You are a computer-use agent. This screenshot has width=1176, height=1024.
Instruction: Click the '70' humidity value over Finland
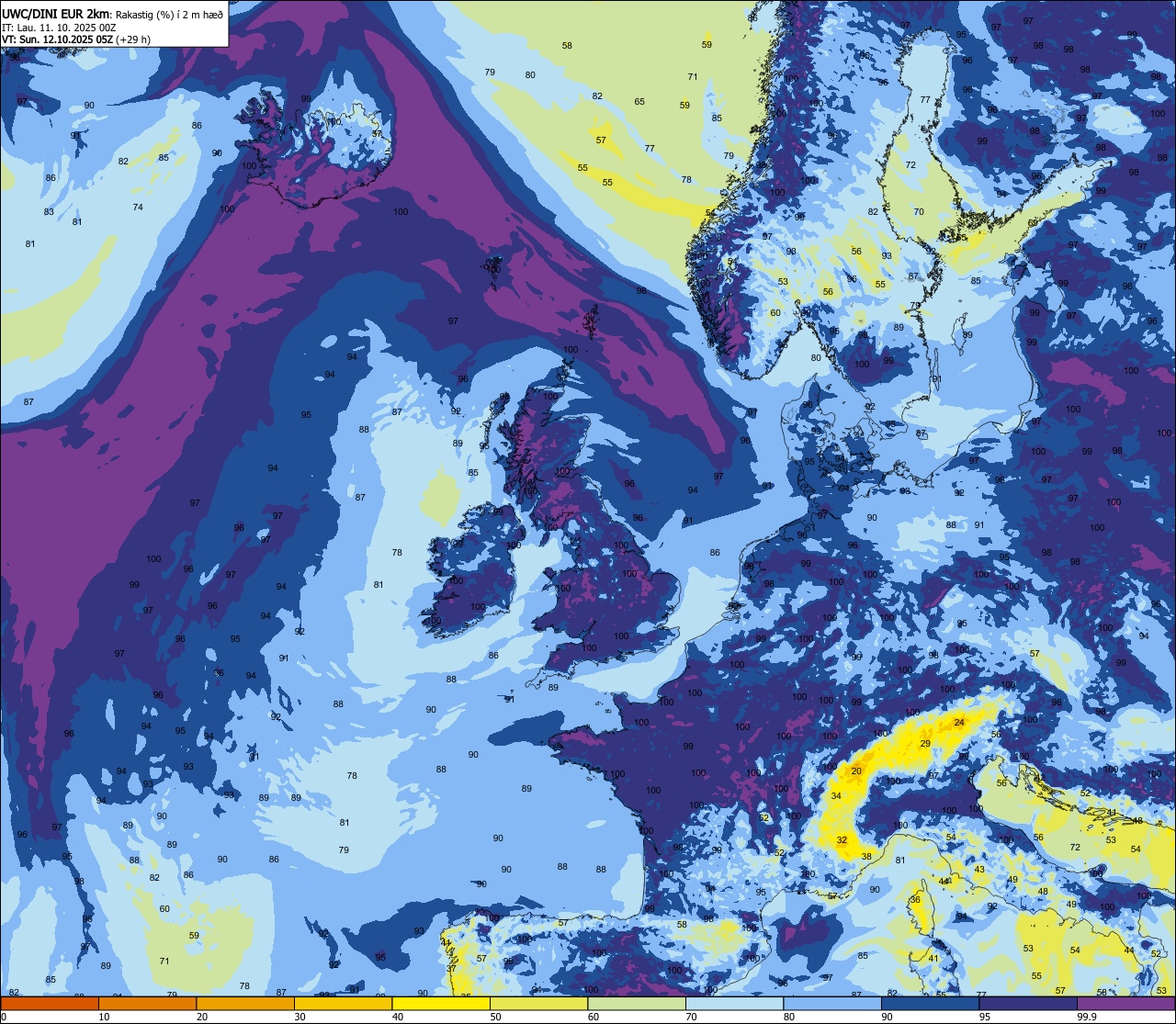[919, 212]
